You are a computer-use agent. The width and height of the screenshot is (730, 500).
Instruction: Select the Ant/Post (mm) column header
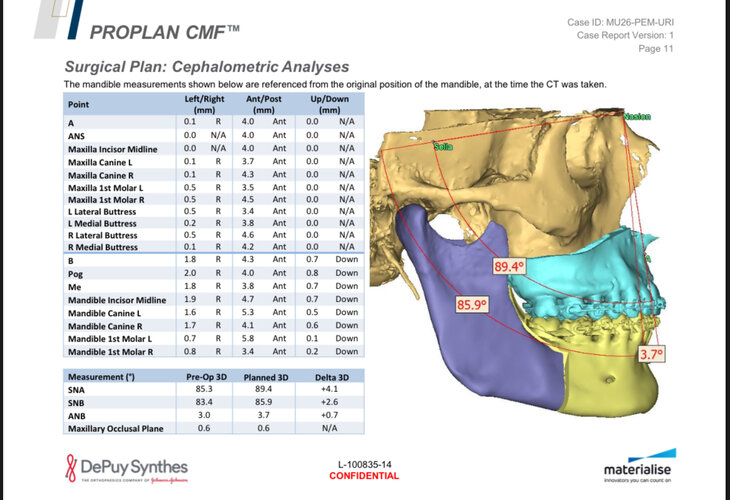pos(264,104)
